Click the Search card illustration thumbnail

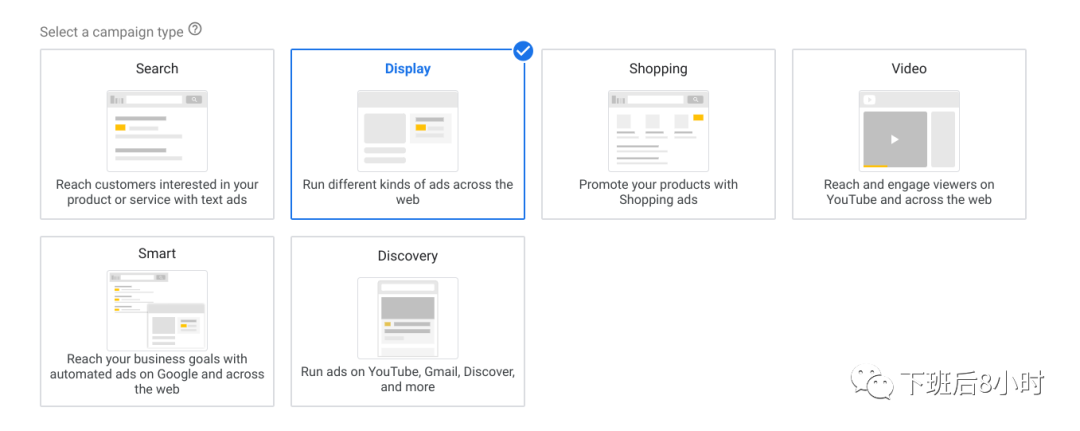click(x=157, y=131)
